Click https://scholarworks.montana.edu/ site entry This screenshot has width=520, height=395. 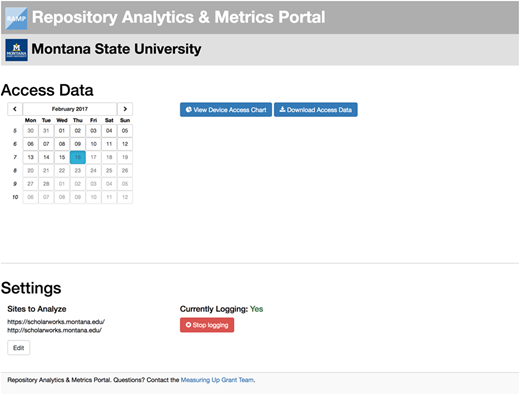pos(56,322)
